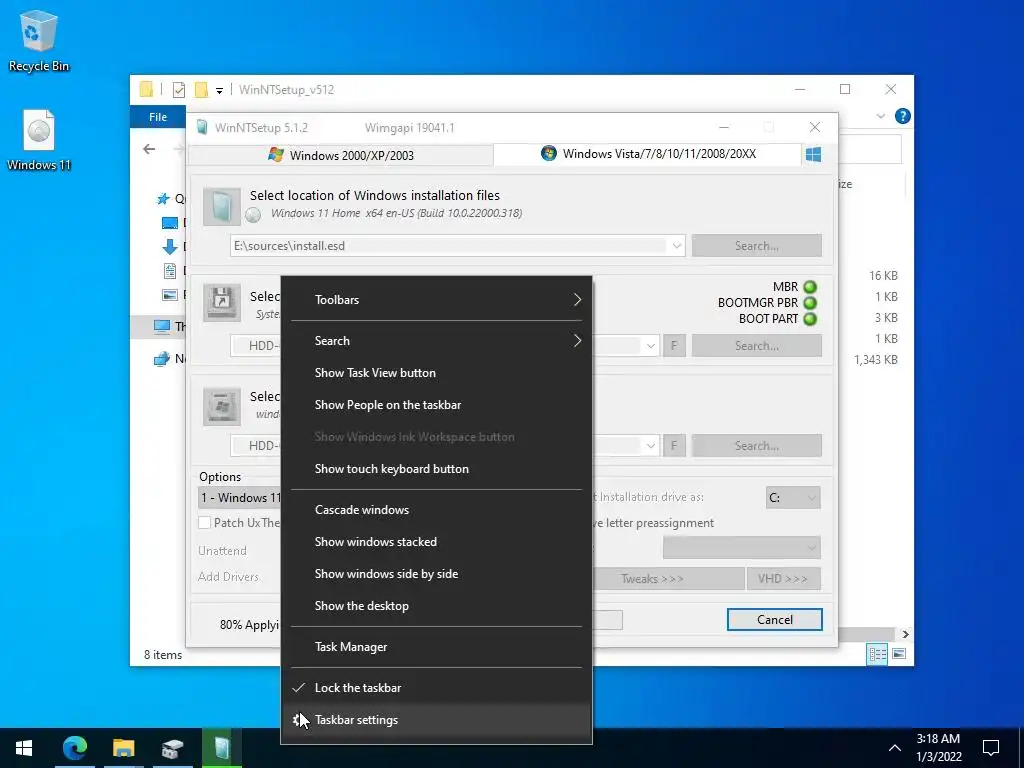Open the Windows 11 disc desktop icon

point(39,140)
